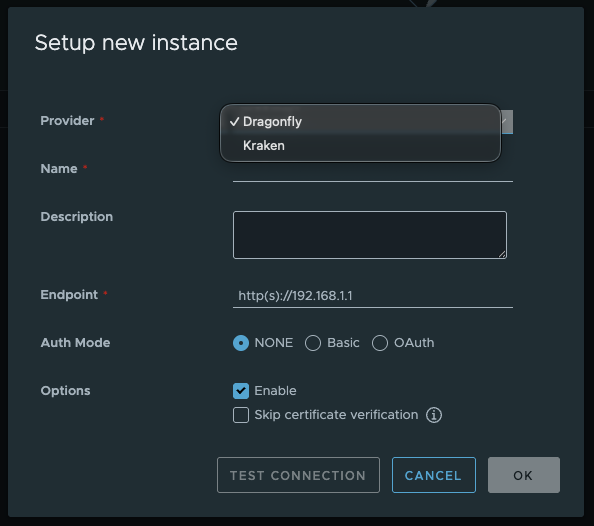Select OAuth auth mode
594x526 pixels.
point(380,343)
